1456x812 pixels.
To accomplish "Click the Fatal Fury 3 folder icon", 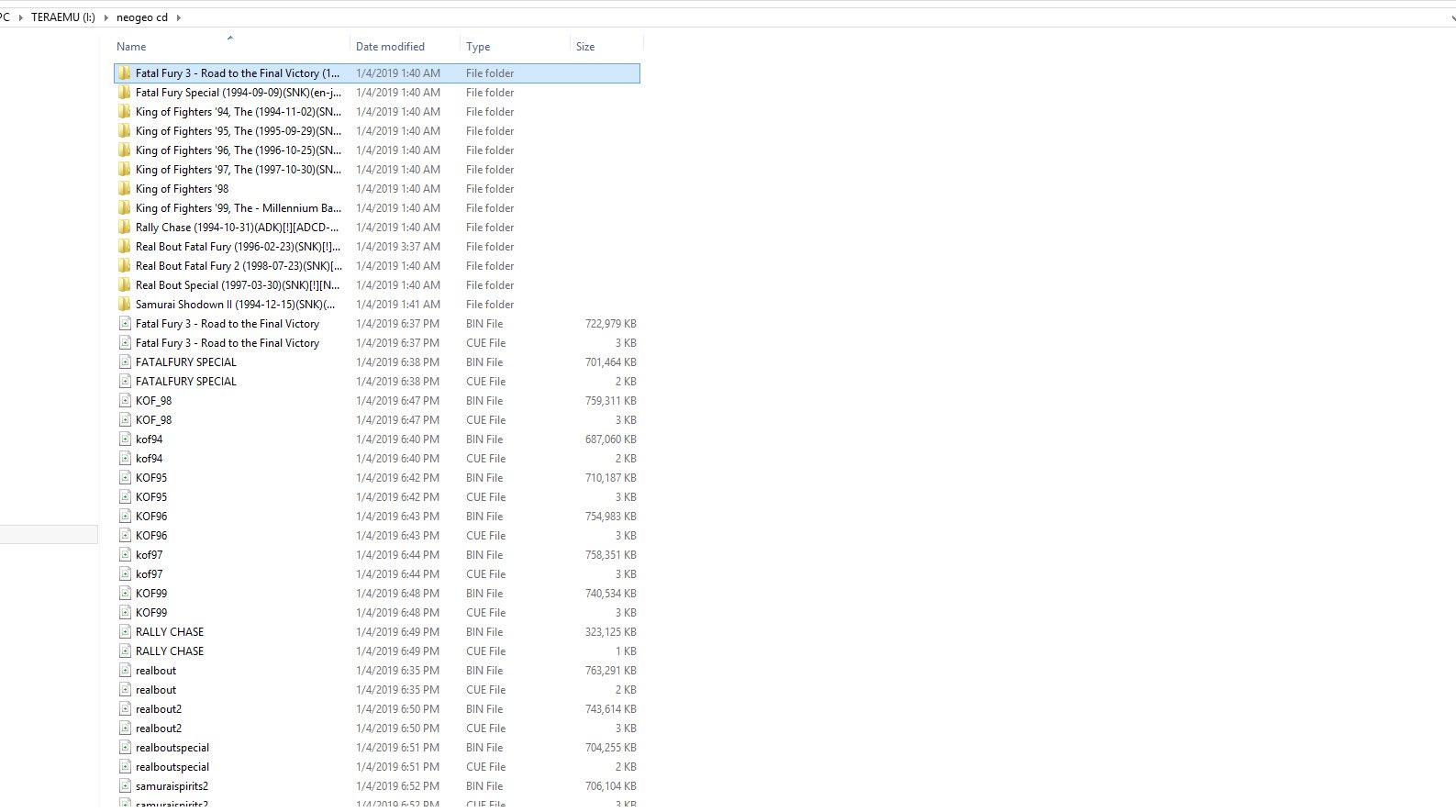I will [124, 73].
